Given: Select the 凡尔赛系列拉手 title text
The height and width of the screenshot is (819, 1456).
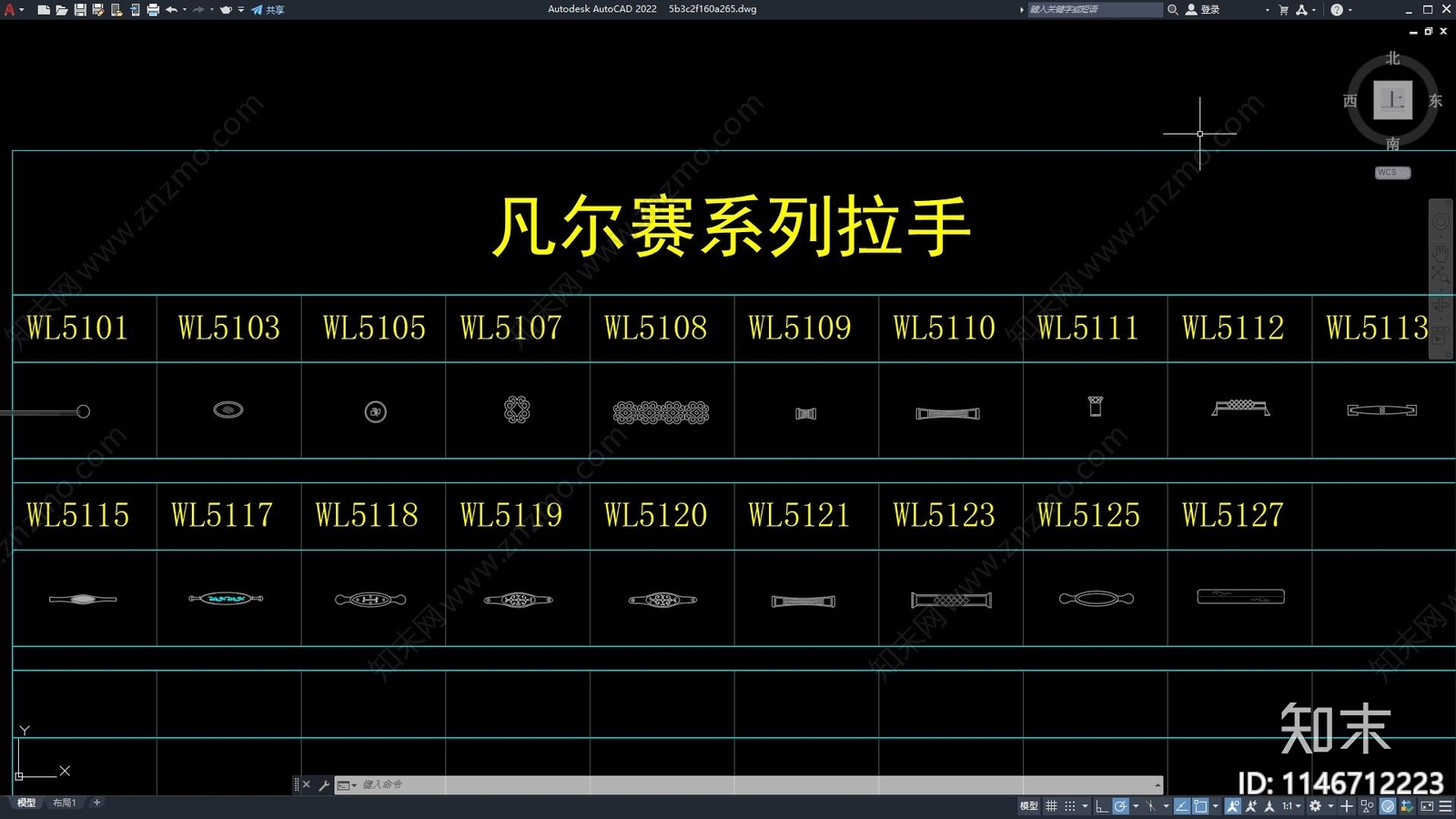Looking at the screenshot, I should tap(732, 226).
